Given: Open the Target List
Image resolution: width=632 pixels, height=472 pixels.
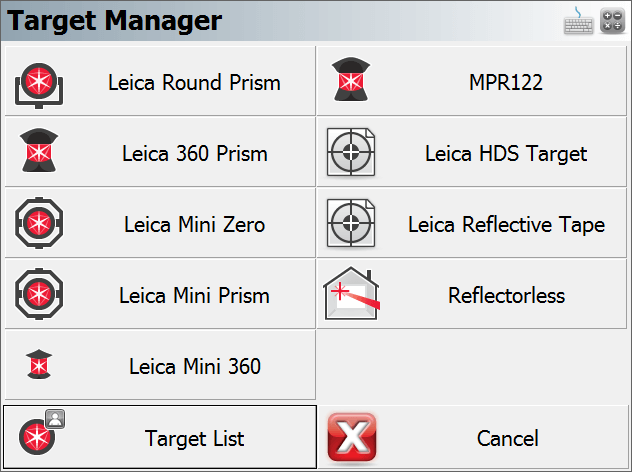Looking at the screenshot, I should click(x=160, y=437).
